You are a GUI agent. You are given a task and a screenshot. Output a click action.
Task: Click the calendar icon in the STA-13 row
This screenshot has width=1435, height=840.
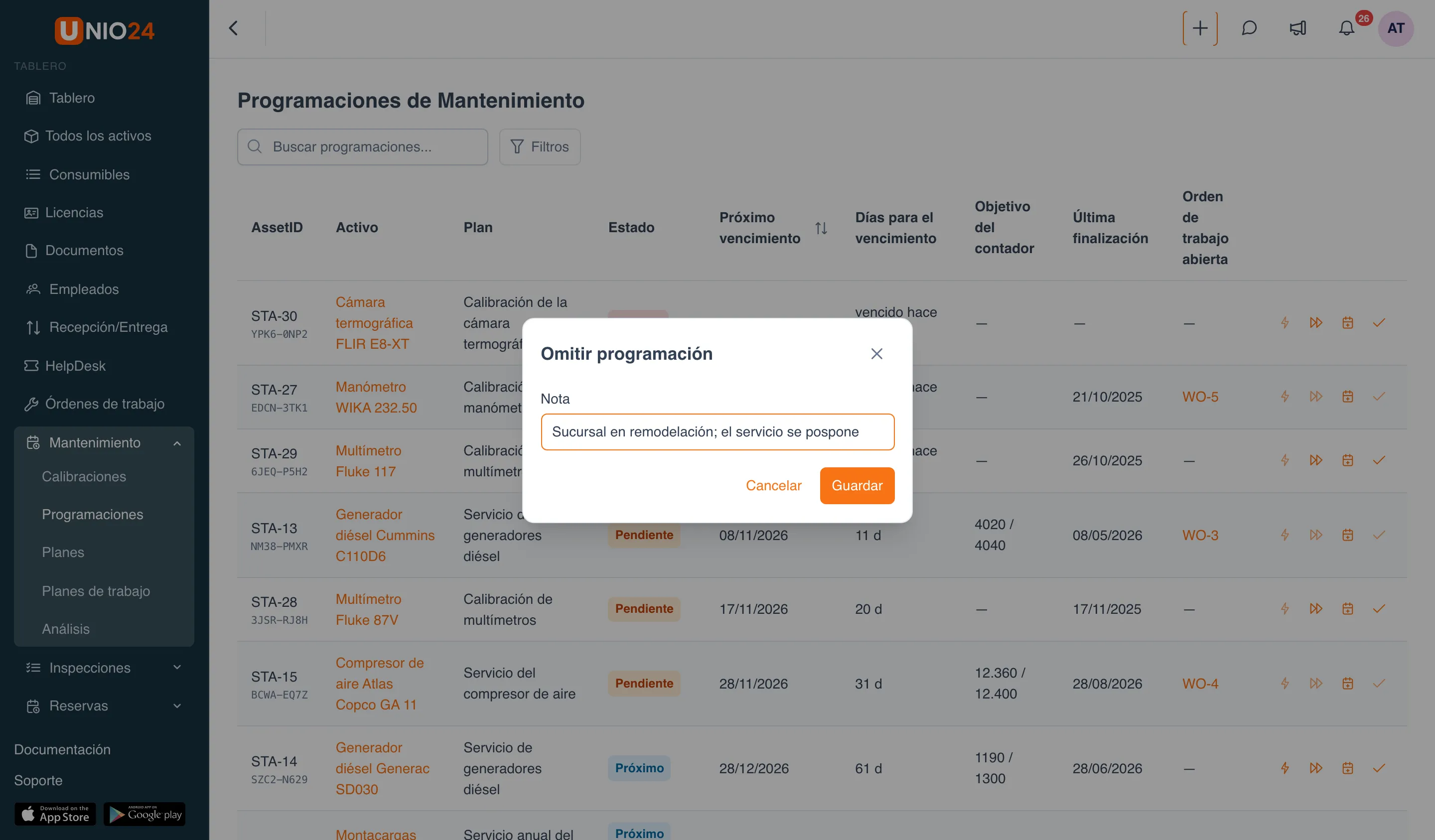(x=1347, y=535)
